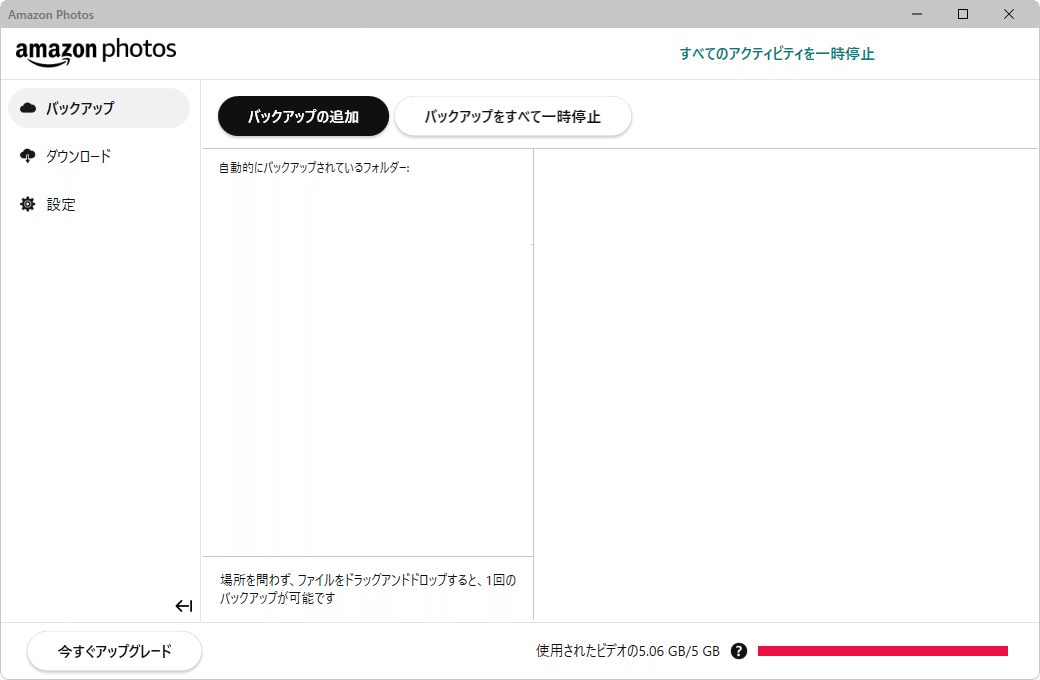The image size is (1040, 680).
Task: Click the drag-and-drop backup hint text
Action: pyautogui.click(x=367, y=587)
